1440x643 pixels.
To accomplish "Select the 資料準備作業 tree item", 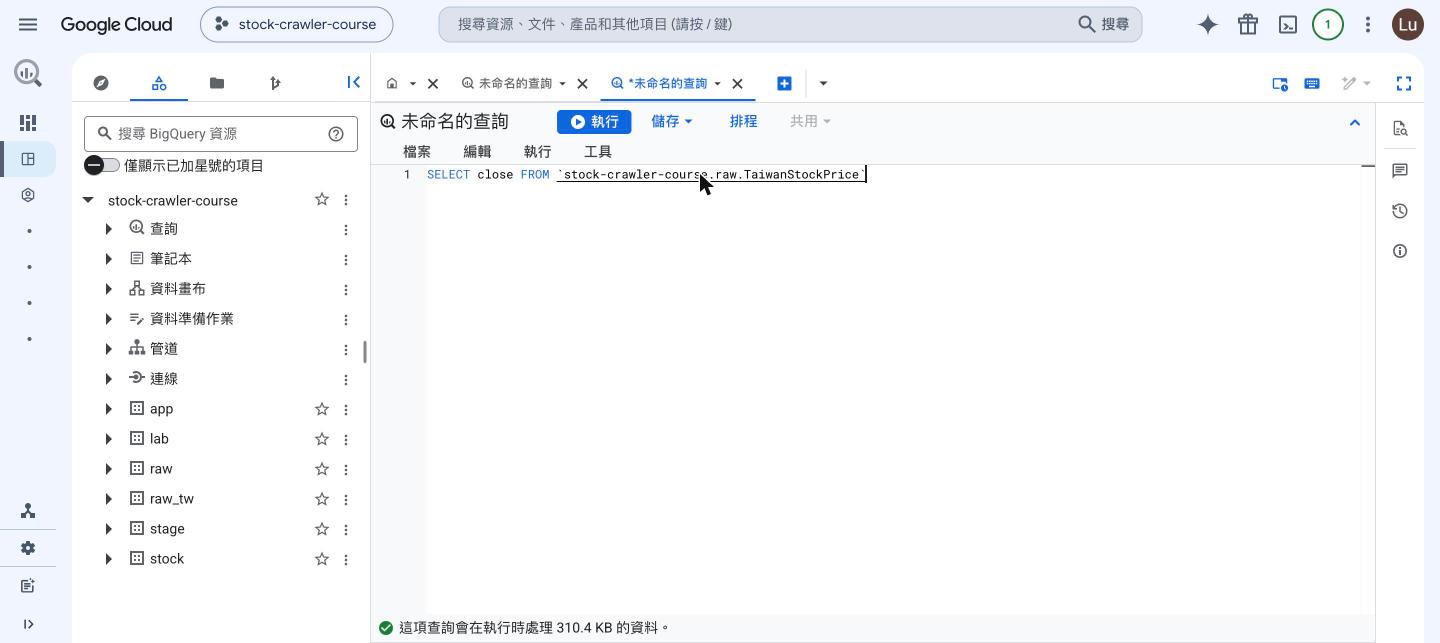I will [192, 319].
